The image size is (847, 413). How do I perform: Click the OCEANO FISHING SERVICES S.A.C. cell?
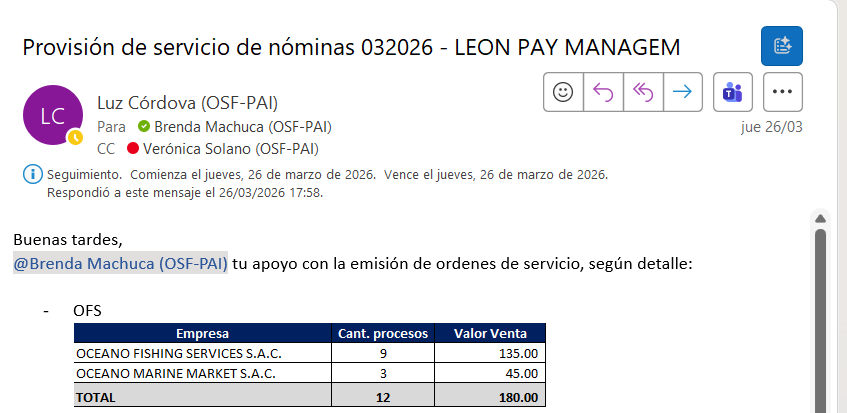(x=179, y=353)
